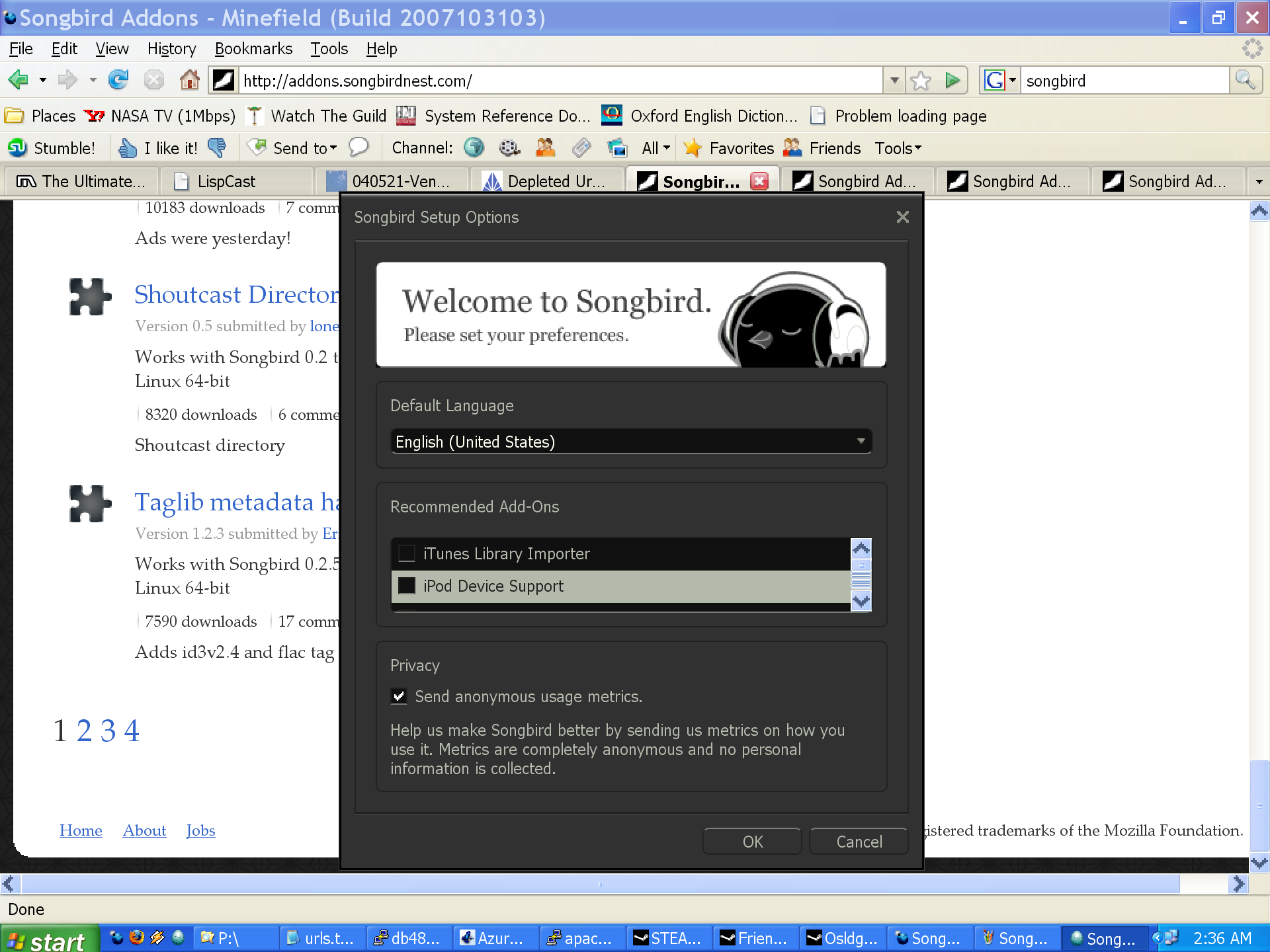Open StumbleUpon Friends
This screenshot has height=952, width=1270.
(822, 148)
